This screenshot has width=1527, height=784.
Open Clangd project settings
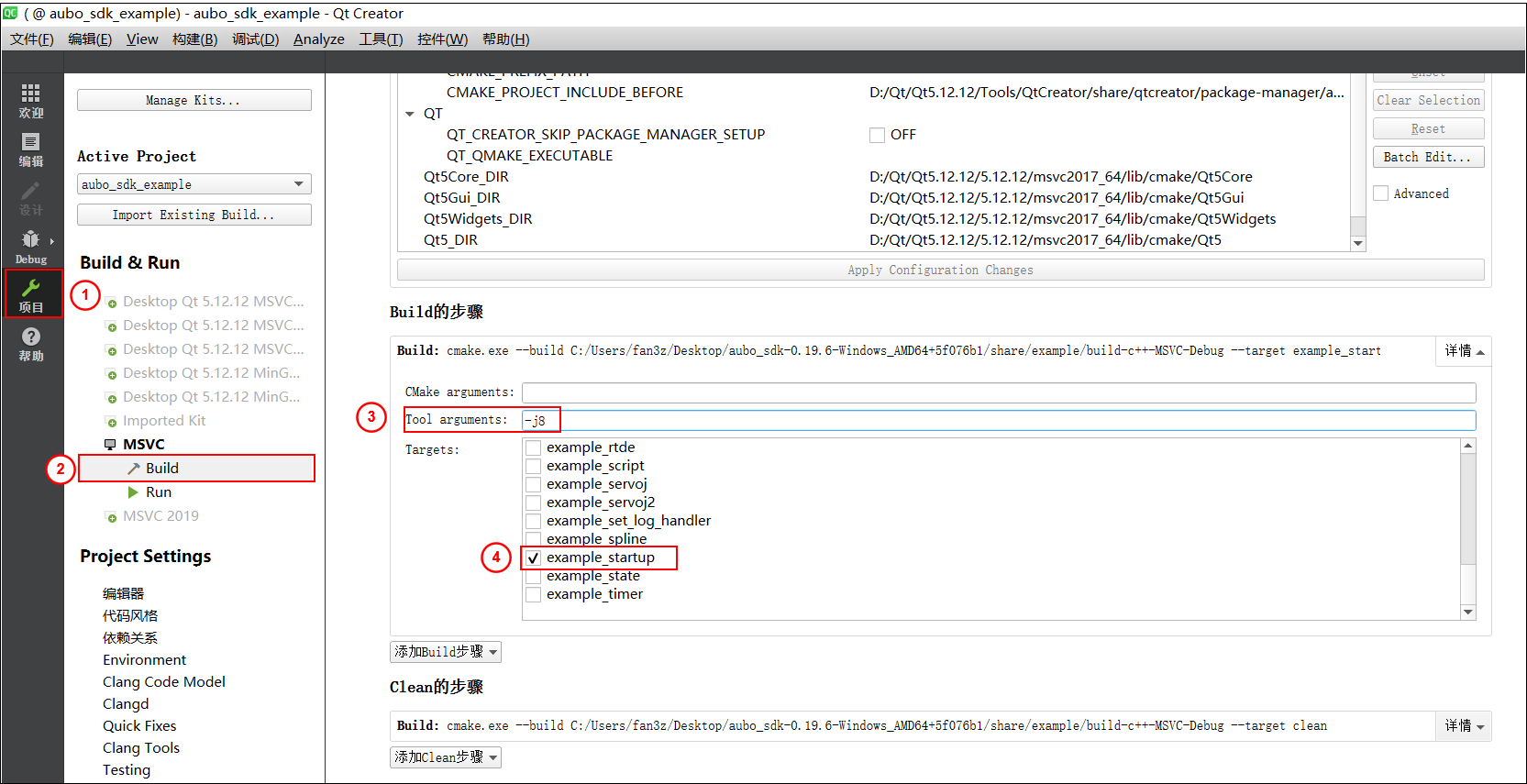(x=126, y=704)
